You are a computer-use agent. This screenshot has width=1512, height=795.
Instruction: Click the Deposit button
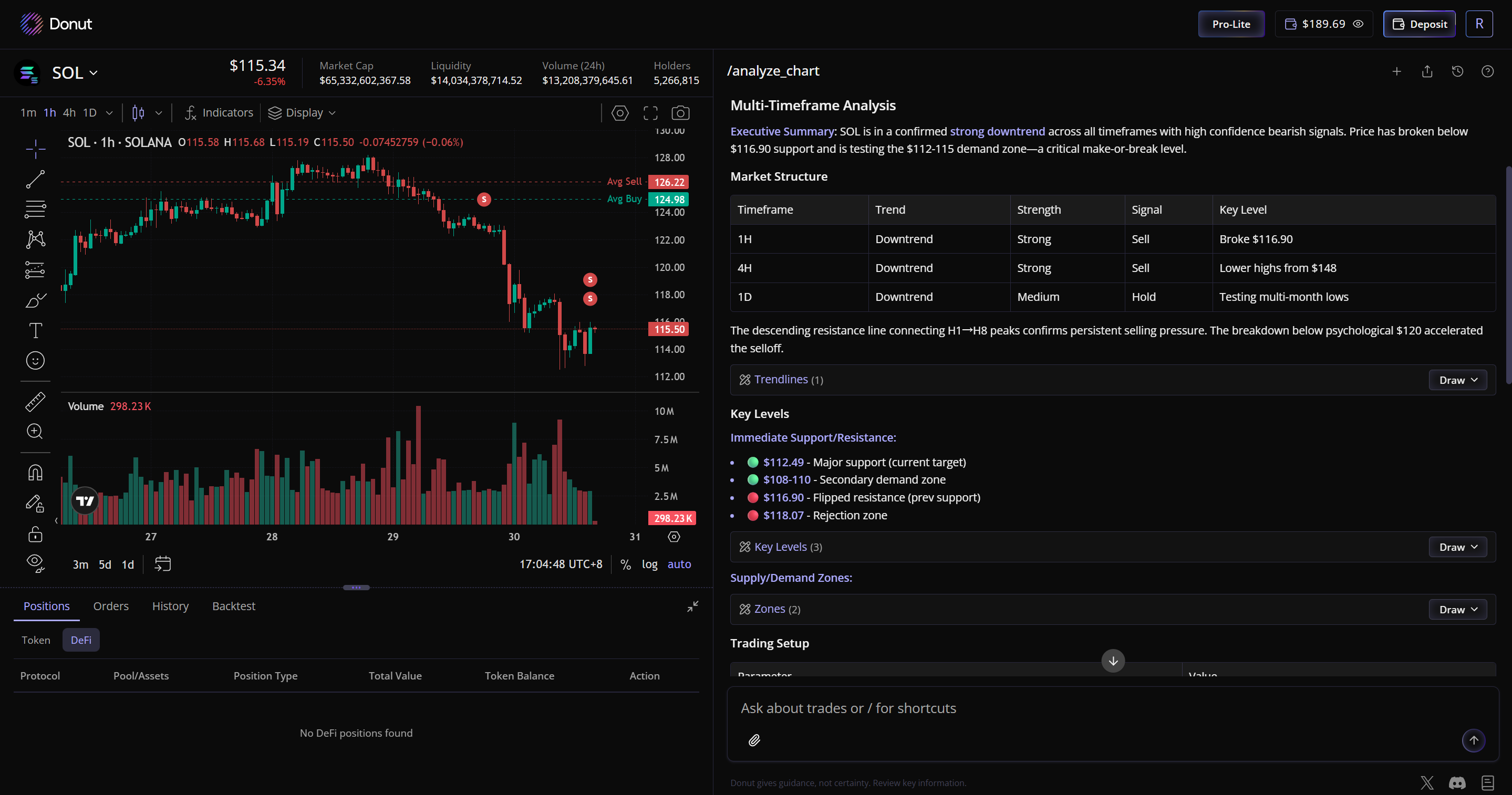(x=1419, y=24)
